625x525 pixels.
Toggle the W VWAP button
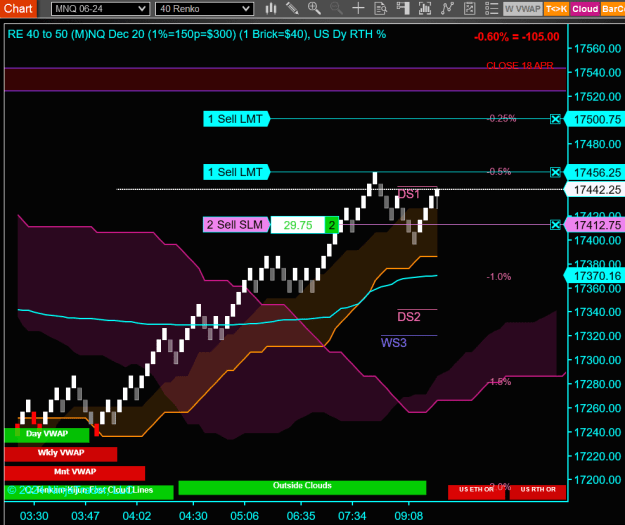click(523, 9)
